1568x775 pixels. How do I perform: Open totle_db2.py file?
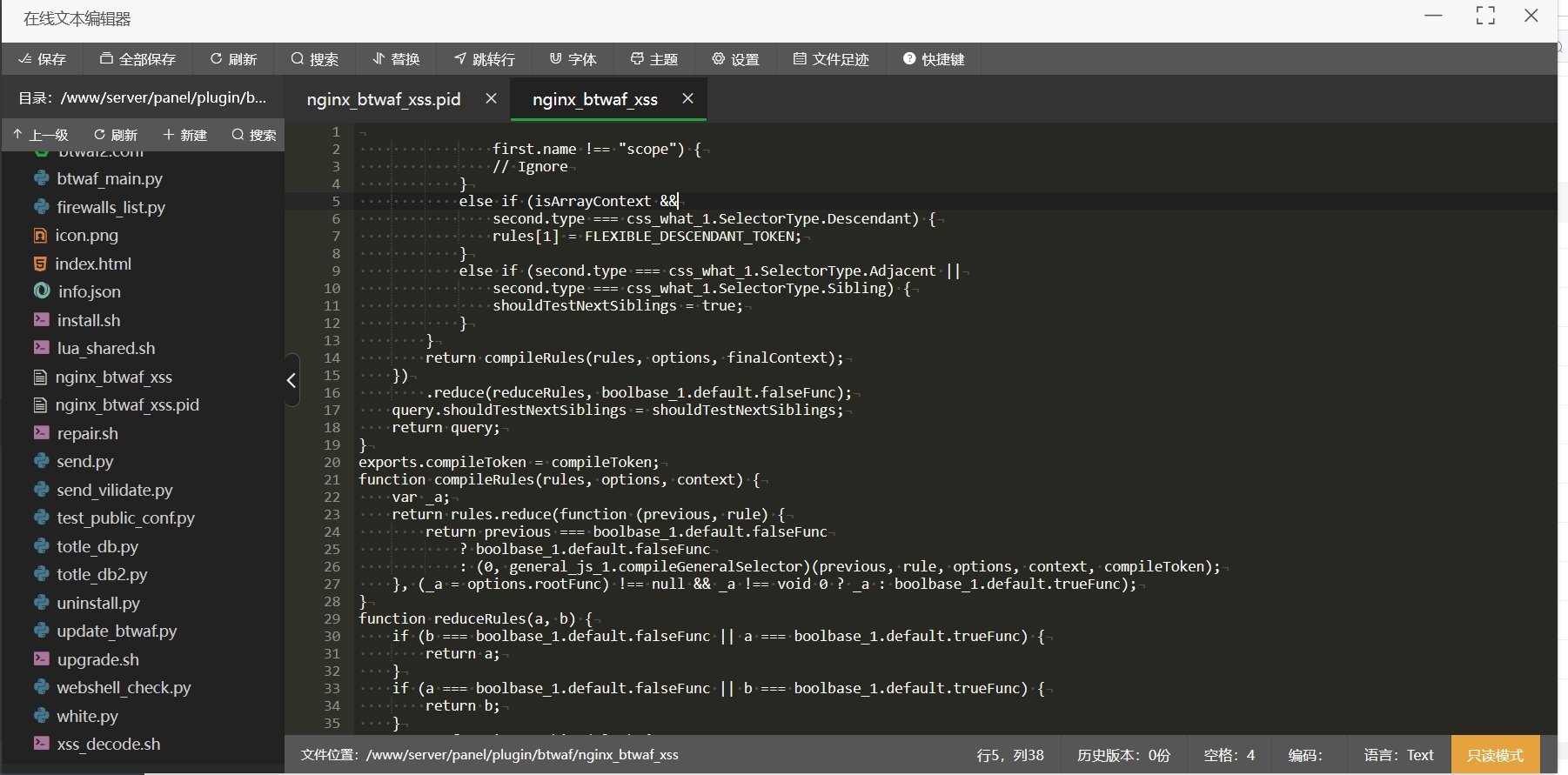102,574
